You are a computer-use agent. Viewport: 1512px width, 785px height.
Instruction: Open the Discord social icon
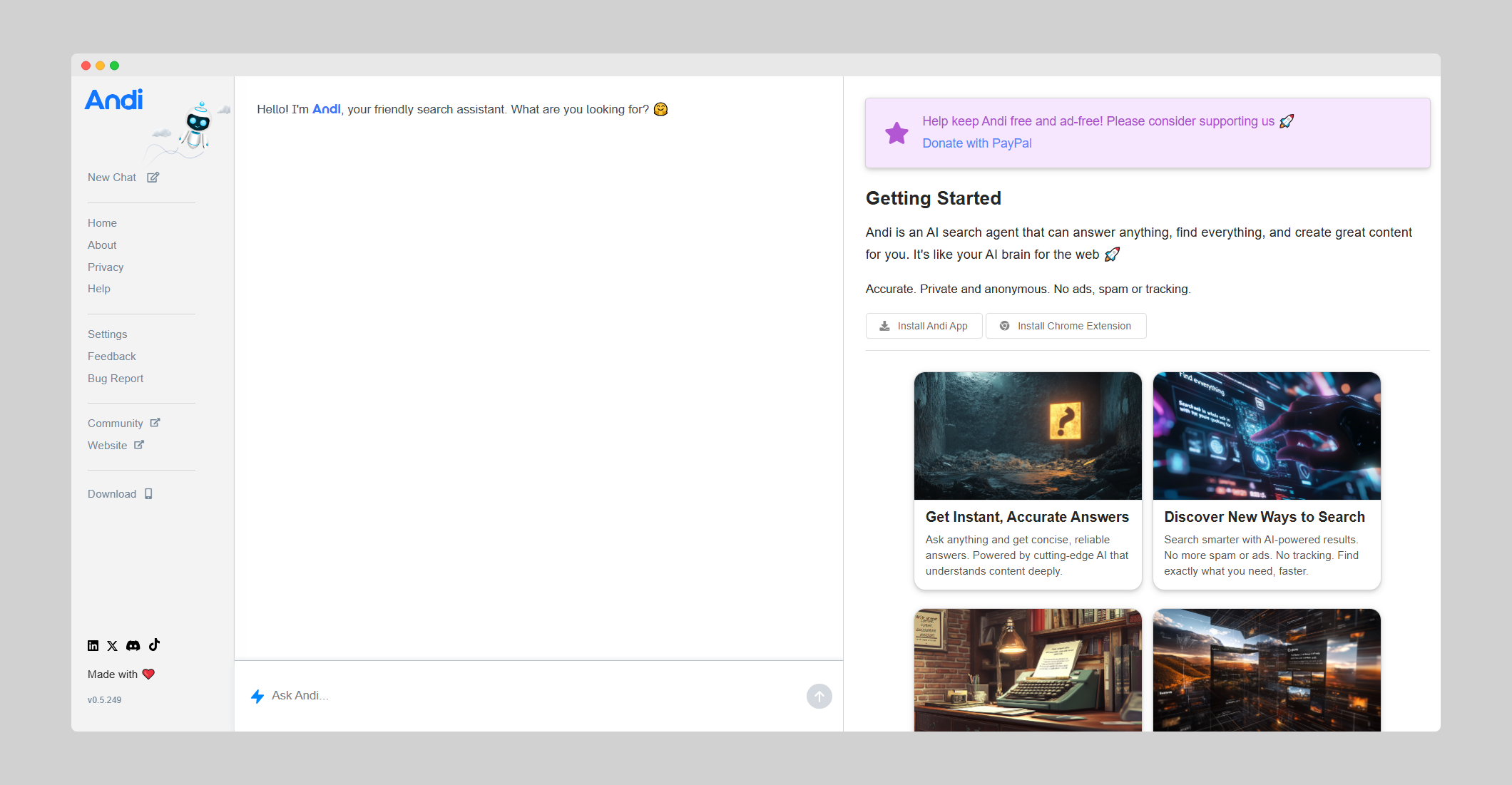pyautogui.click(x=133, y=646)
